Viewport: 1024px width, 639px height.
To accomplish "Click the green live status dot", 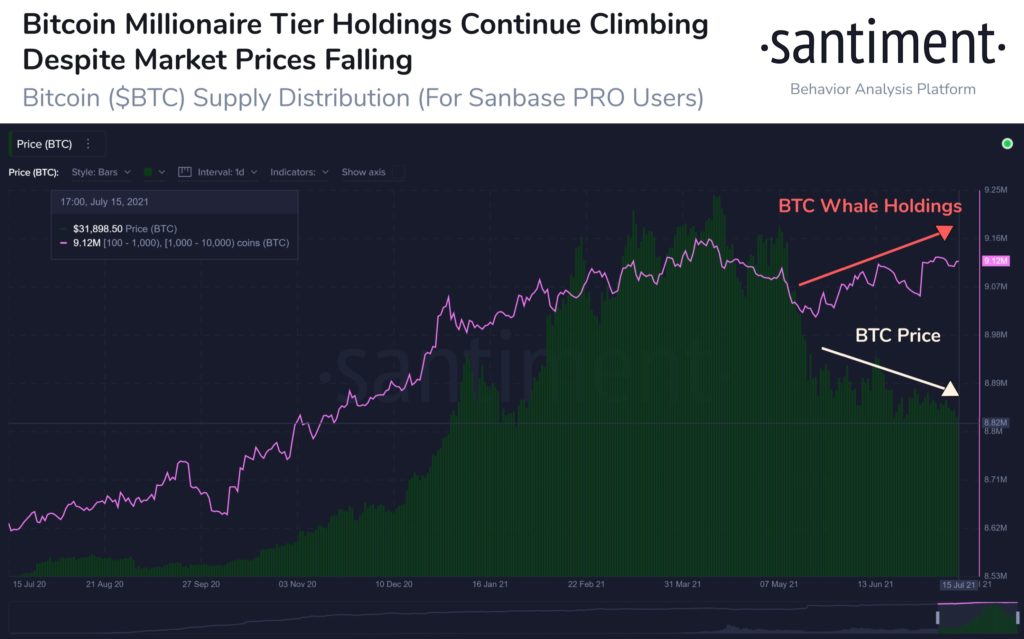I will coord(1007,144).
